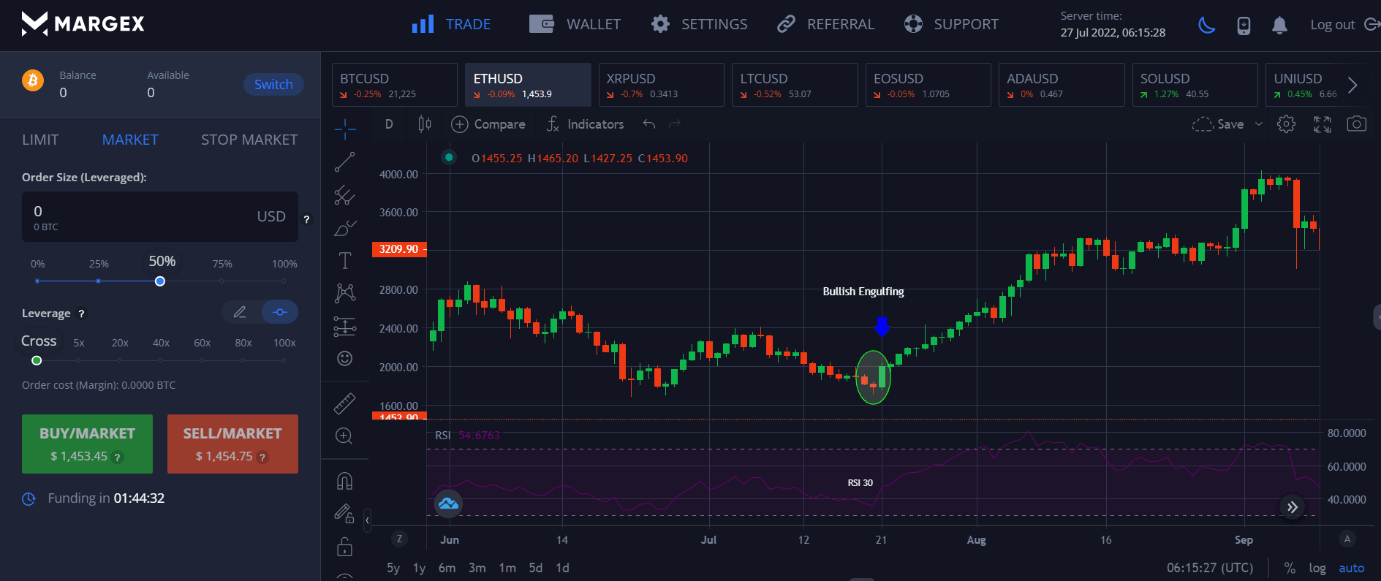Click the Compare symbol button
The height and width of the screenshot is (581, 1381).
click(488, 124)
